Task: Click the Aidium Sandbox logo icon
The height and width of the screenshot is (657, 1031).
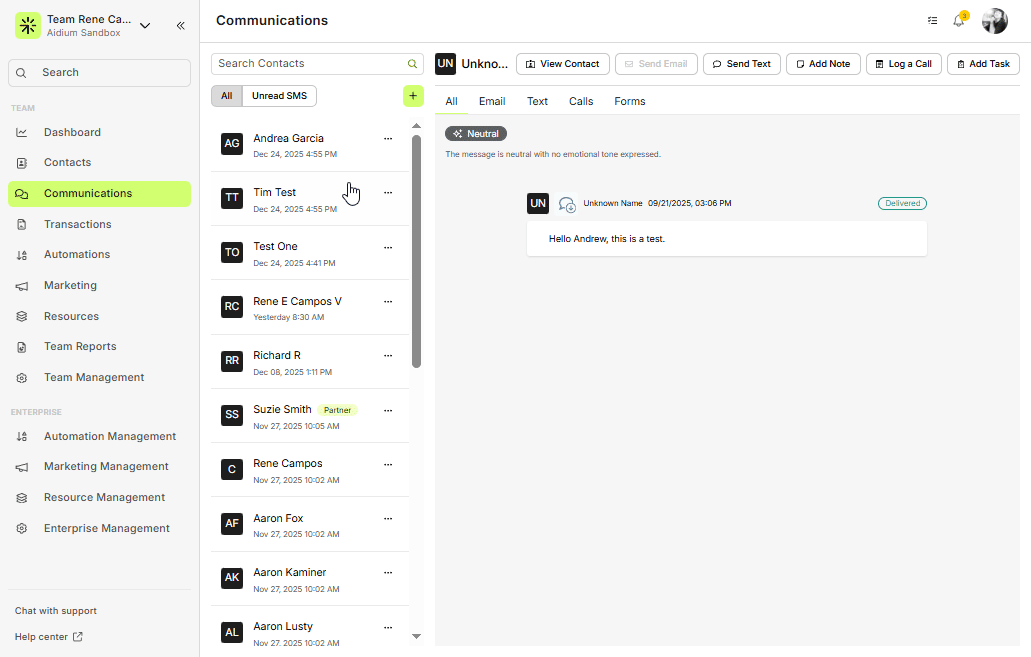Action: 27,24
